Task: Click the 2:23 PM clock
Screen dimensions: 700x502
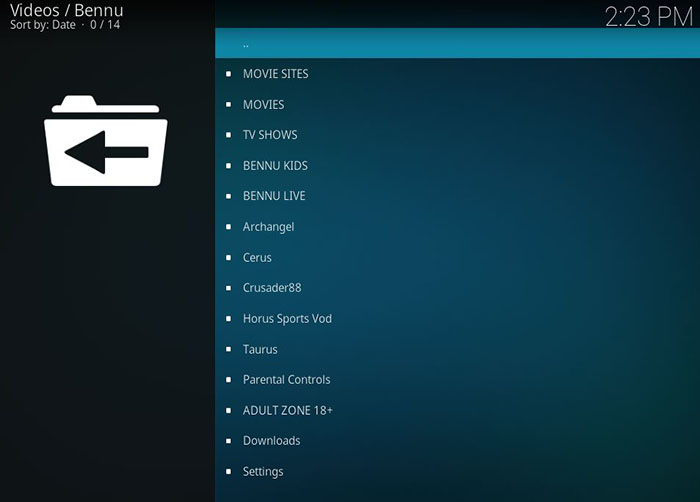Action: pyautogui.click(x=649, y=17)
